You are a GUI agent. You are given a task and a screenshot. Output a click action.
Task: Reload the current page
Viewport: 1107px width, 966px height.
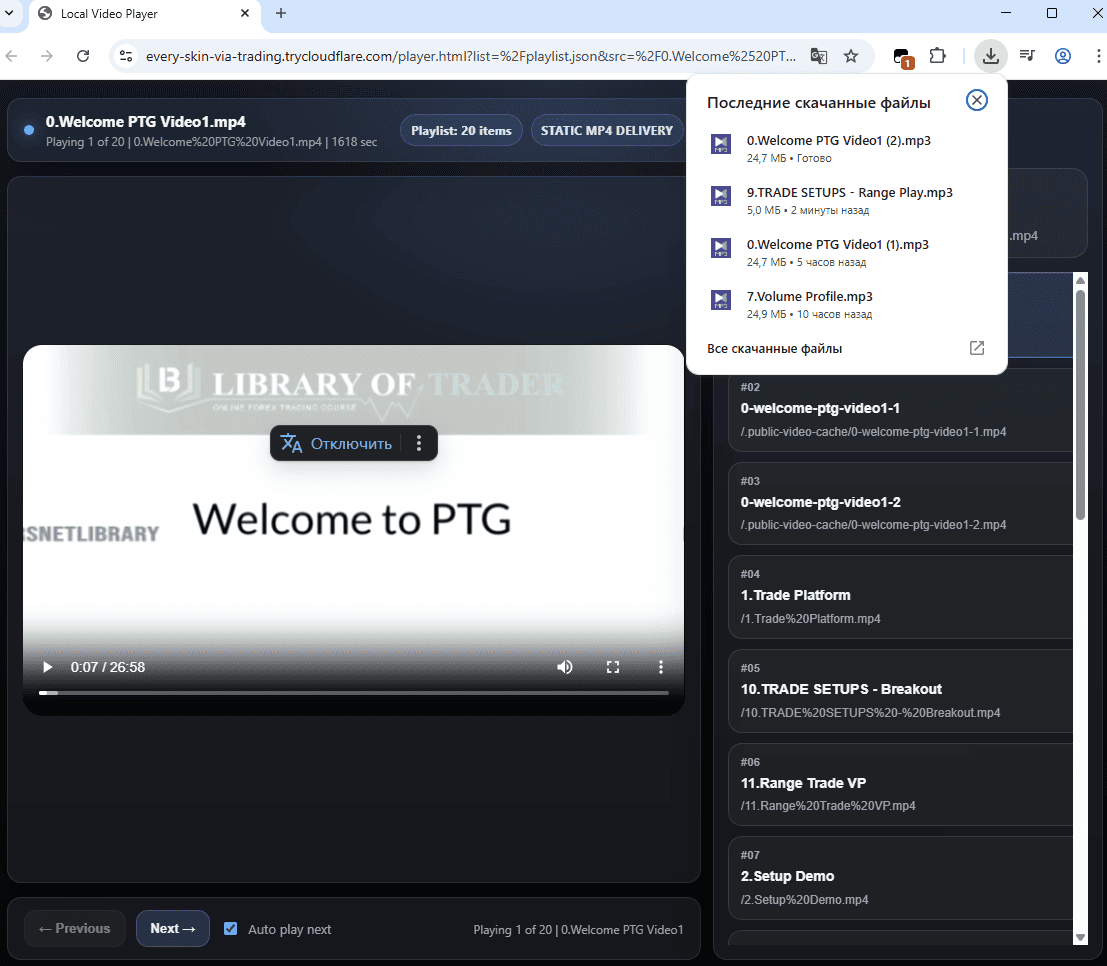[x=83, y=56]
